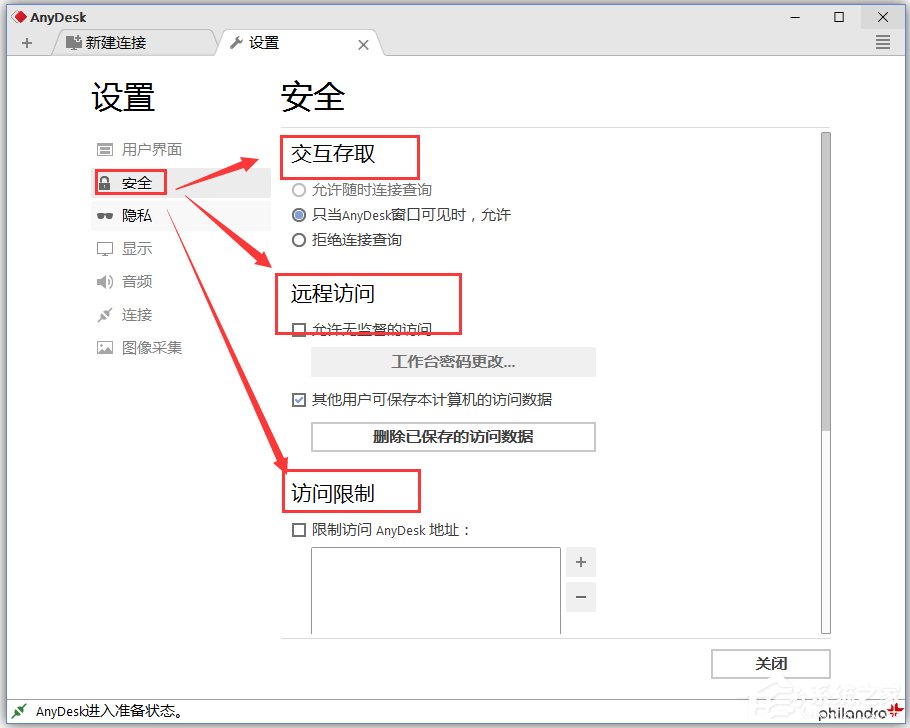Viewport: 910px width, 728px height.
Task: Open the 显示 display settings
Action: click(135, 248)
